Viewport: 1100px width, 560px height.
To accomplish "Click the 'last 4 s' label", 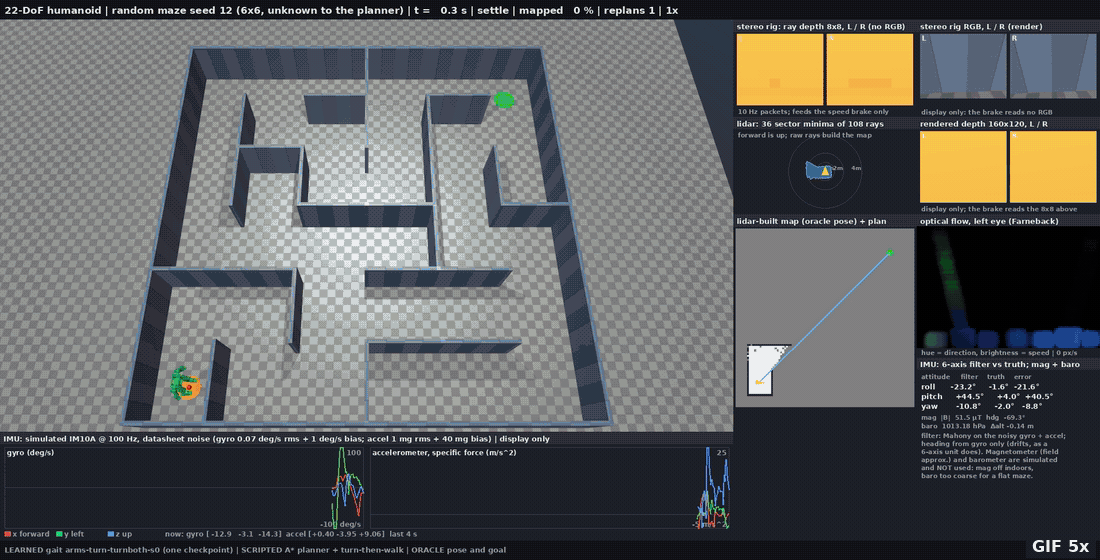I will 403,535.
